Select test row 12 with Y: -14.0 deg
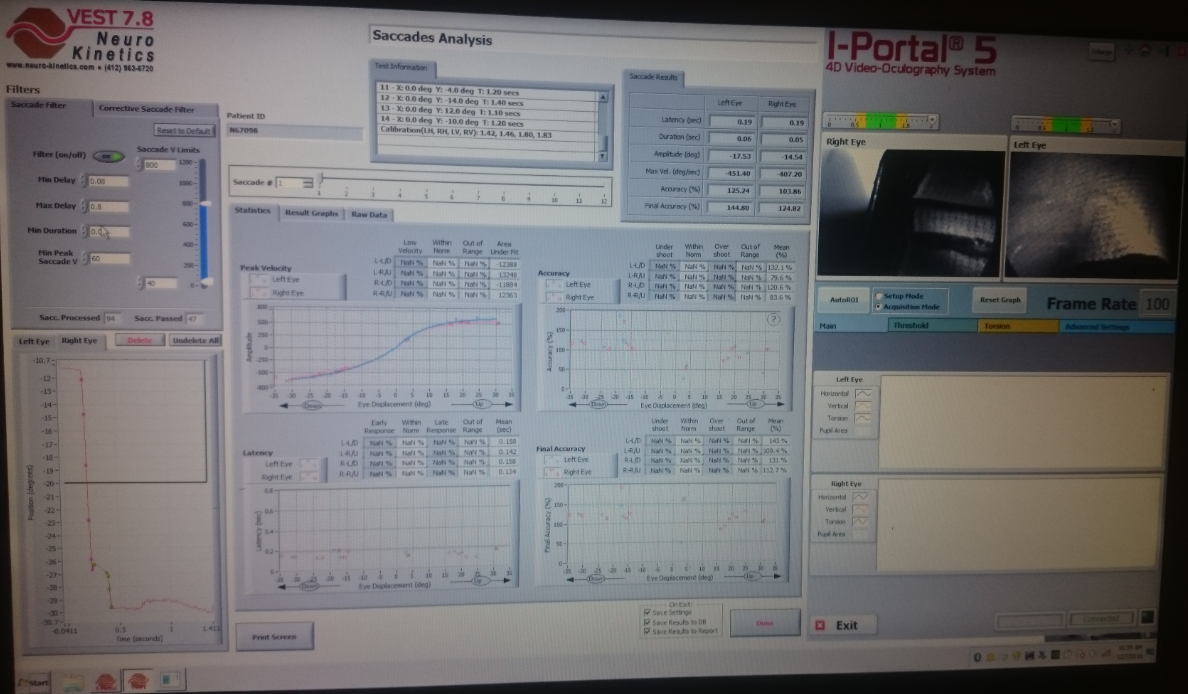Image resolution: width=1188 pixels, height=694 pixels. tap(487, 101)
